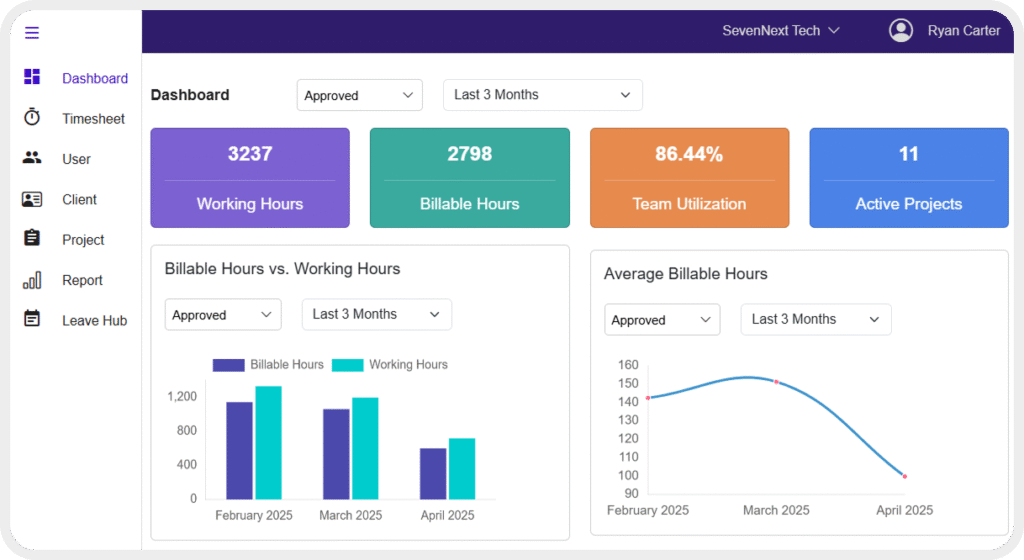Image resolution: width=1024 pixels, height=560 pixels.
Task: Click the Client ID card icon
Action: click(32, 199)
